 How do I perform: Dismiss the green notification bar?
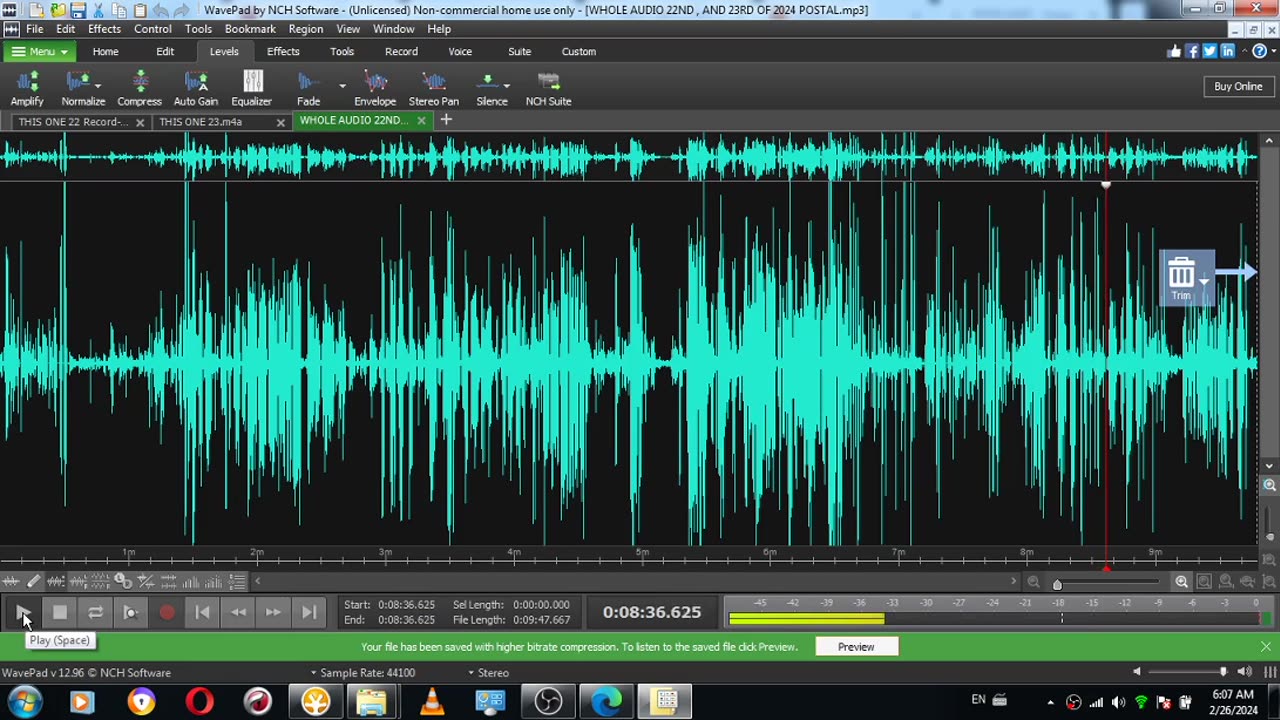(x=1266, y=647)
